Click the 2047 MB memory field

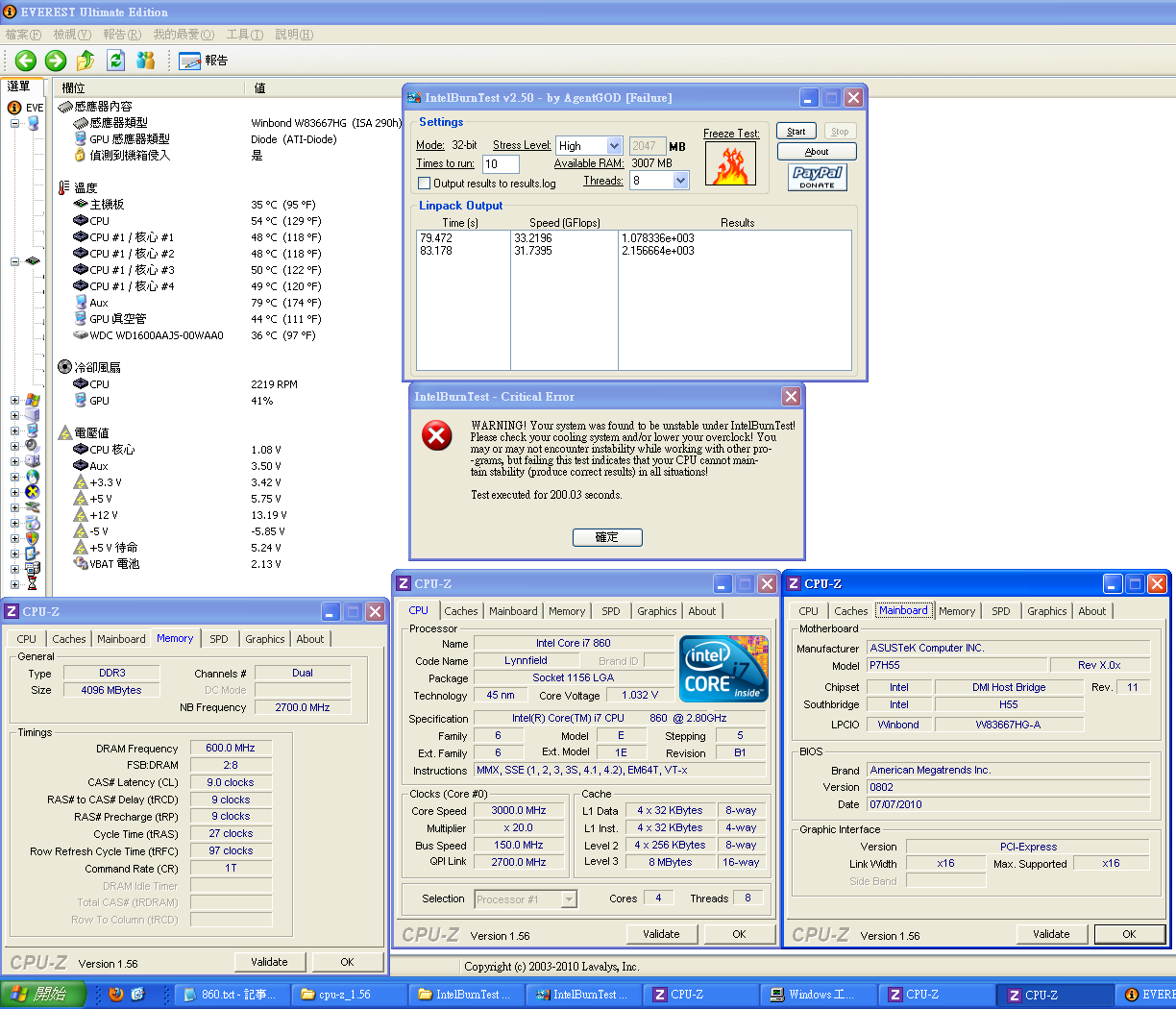(648, 146)
